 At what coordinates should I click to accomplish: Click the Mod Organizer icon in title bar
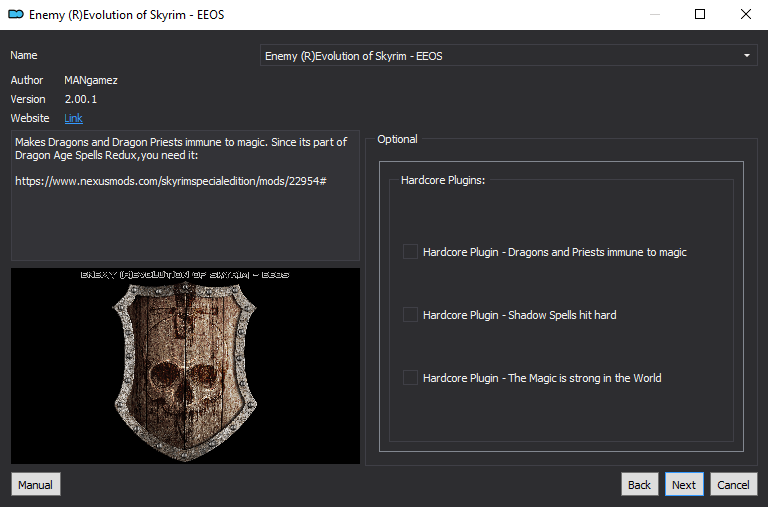click(16, 15)
